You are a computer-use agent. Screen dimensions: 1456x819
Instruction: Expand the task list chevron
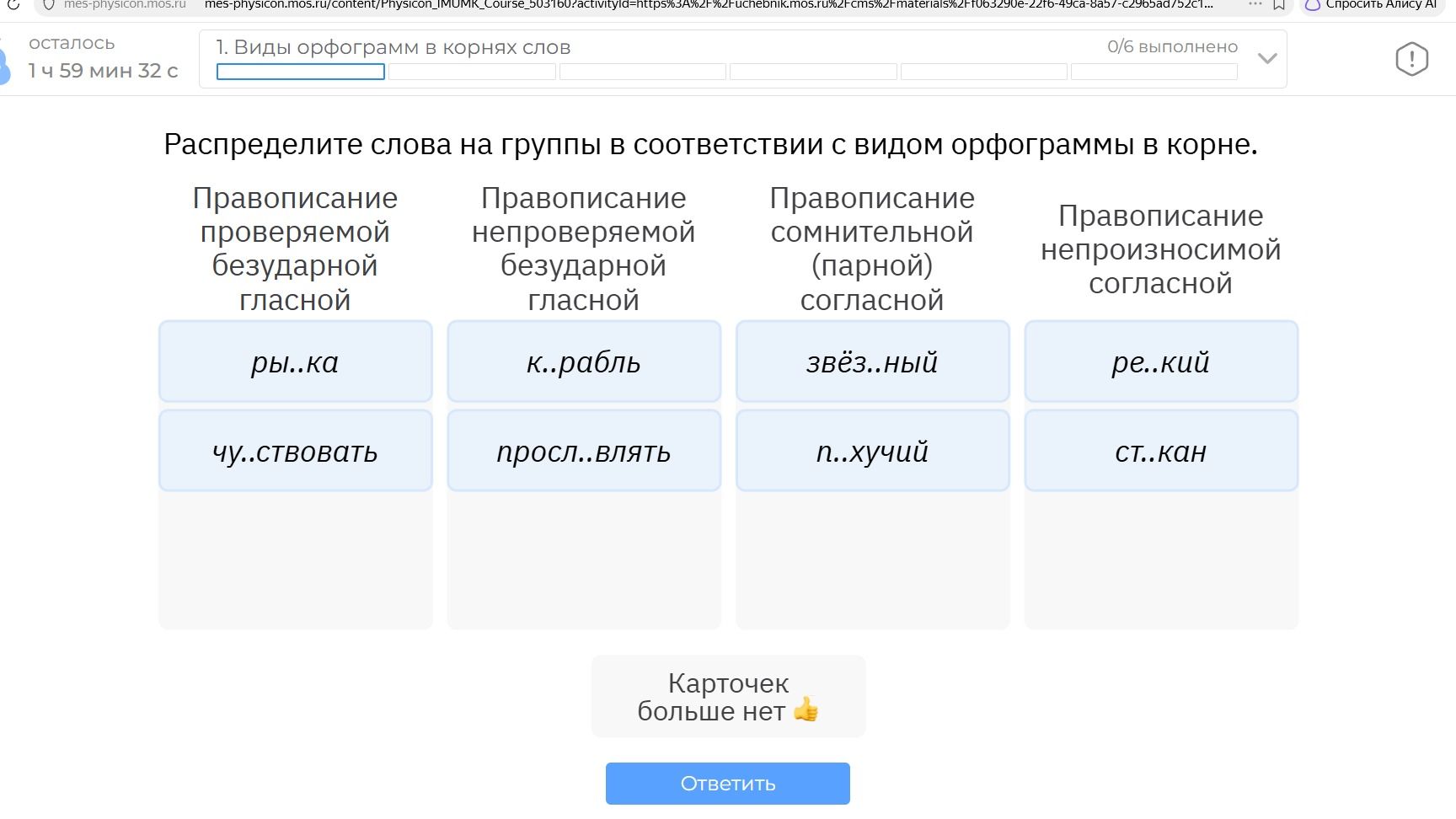click(x=1267, y=58)
